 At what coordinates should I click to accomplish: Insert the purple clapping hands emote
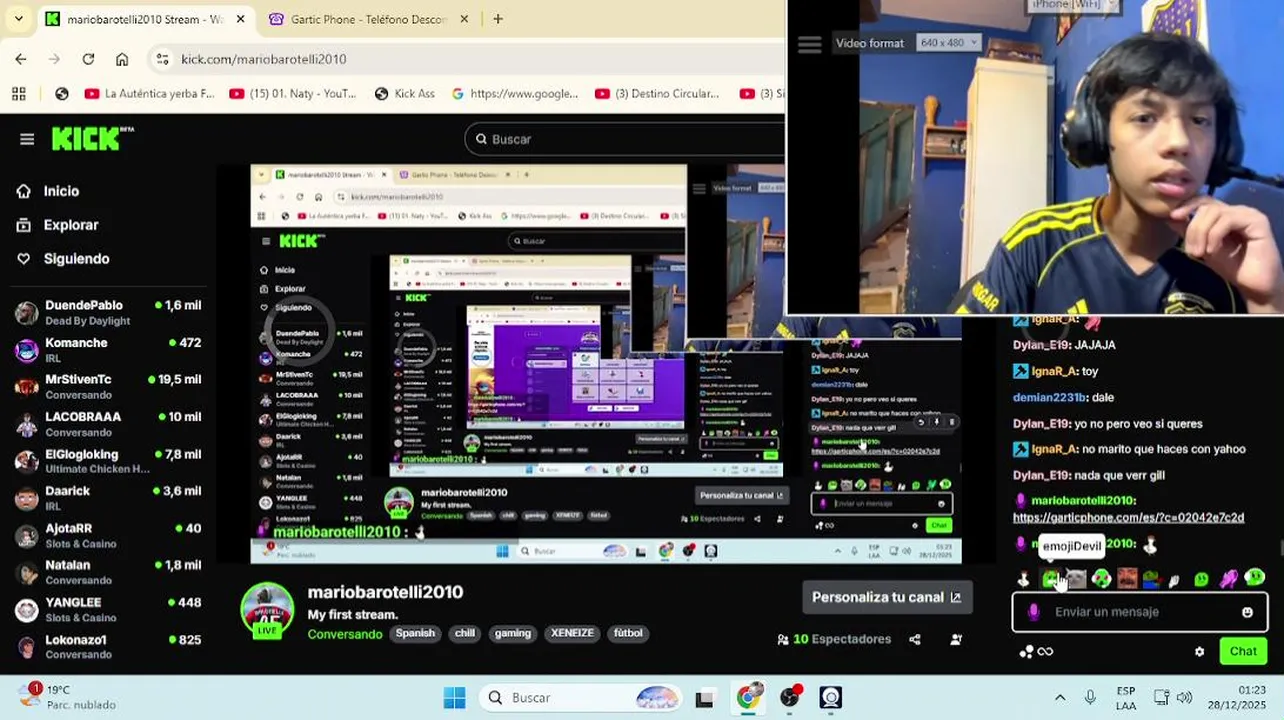coord(1229,579)
